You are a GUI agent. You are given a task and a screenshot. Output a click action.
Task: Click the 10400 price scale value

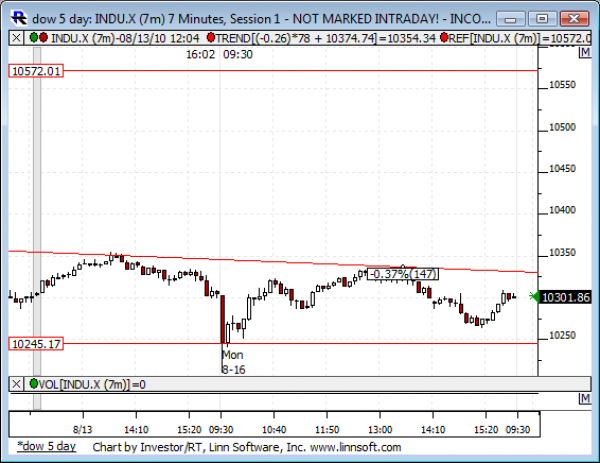coord(562,210)
